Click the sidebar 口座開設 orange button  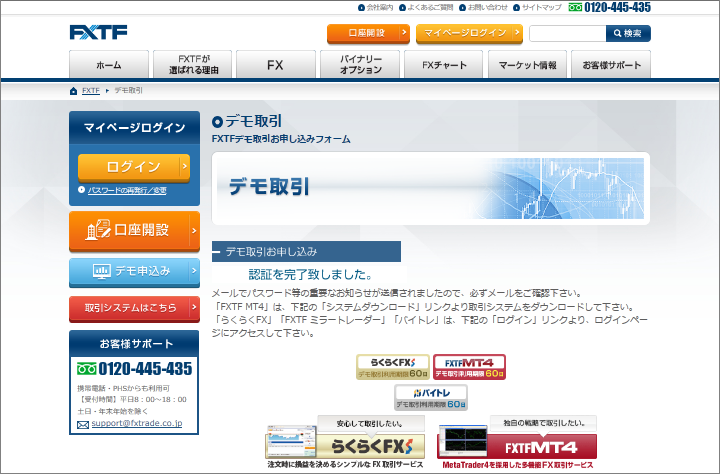click(135, 231)
